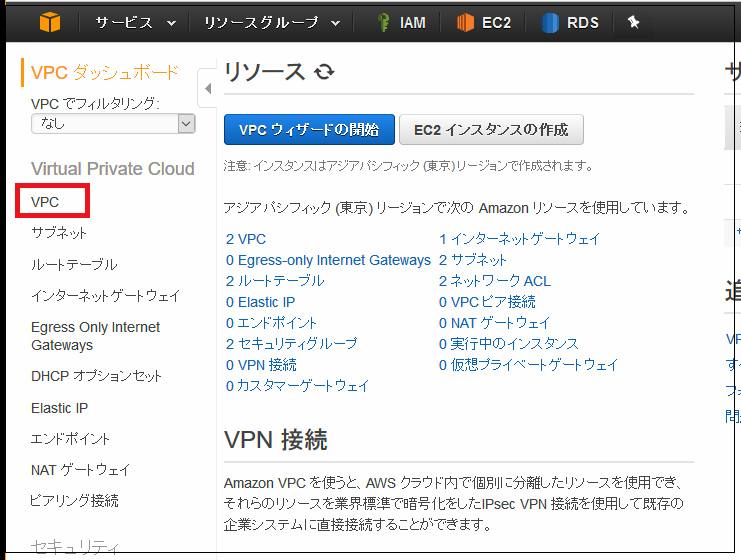Click EC2 インスタンスの作成 button
This screenshot has width=741, height=560.
[x=491, y=129]
